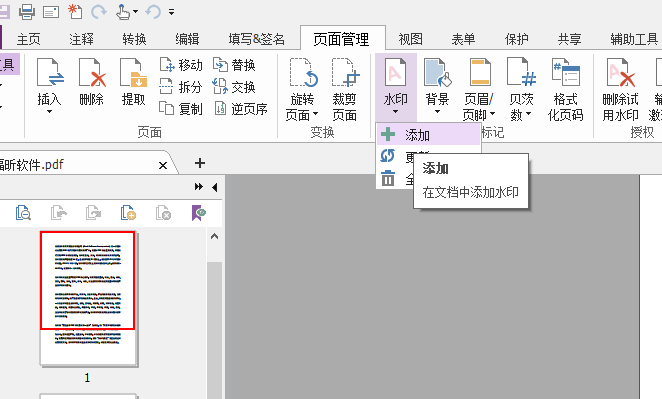662x399 pixels.
Task: Click the Undo arrow in quick access toolbar
Action: tap(152, 11)
